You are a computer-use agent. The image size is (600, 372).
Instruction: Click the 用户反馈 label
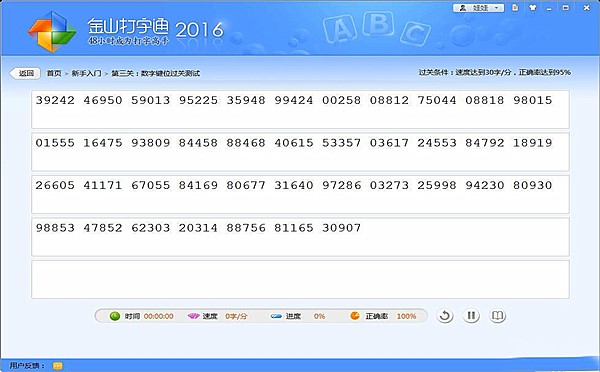(x=26, y=365)
